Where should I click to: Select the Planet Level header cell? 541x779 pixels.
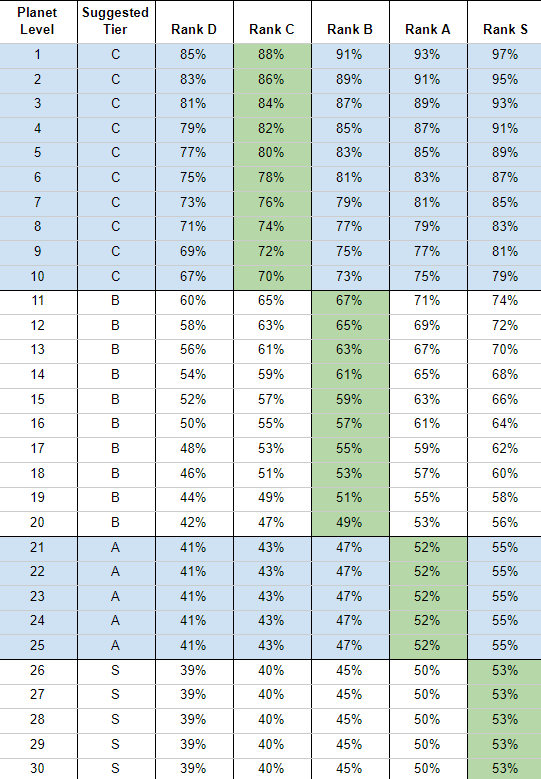(x=38, y=21)
